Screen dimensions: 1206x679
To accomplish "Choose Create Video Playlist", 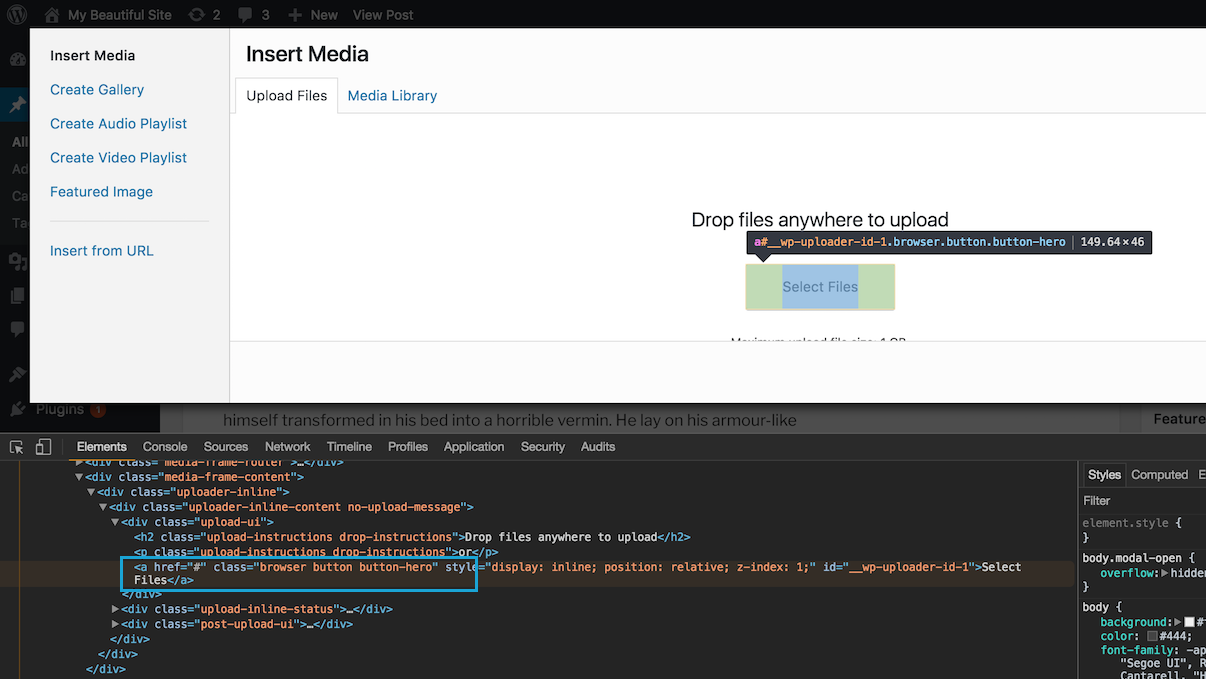I will pos(119,157).
